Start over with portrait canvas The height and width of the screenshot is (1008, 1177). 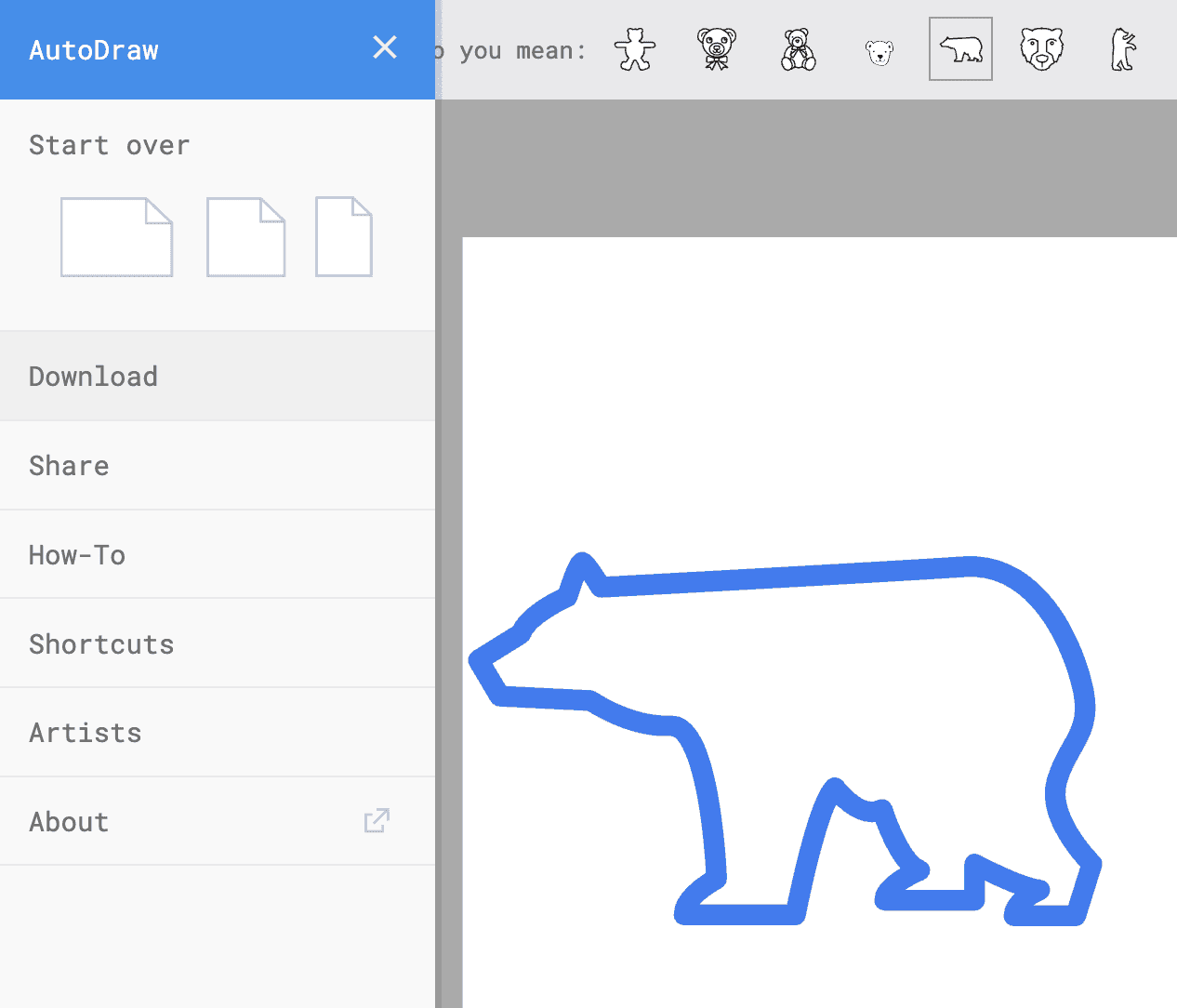click(344, 237)
